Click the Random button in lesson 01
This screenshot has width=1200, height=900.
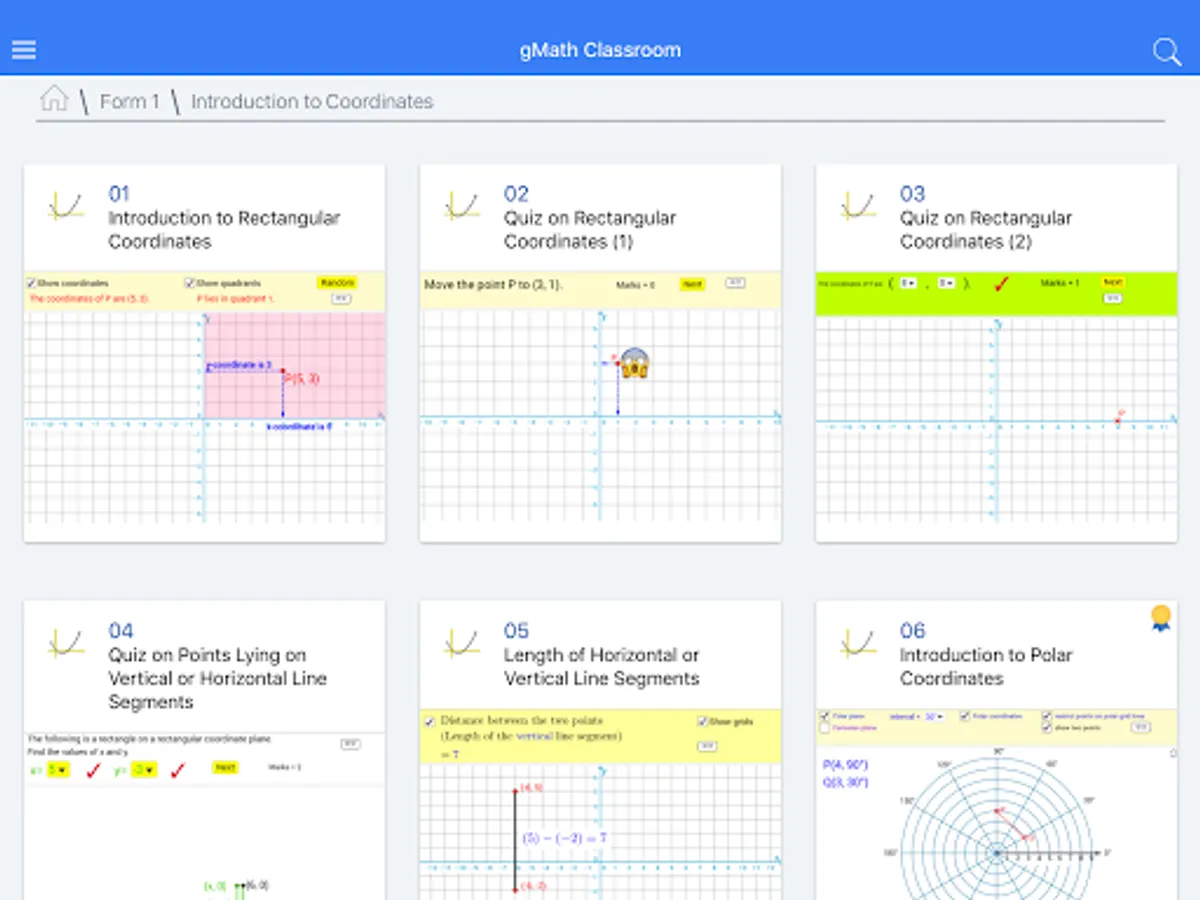tap(336, 283)
